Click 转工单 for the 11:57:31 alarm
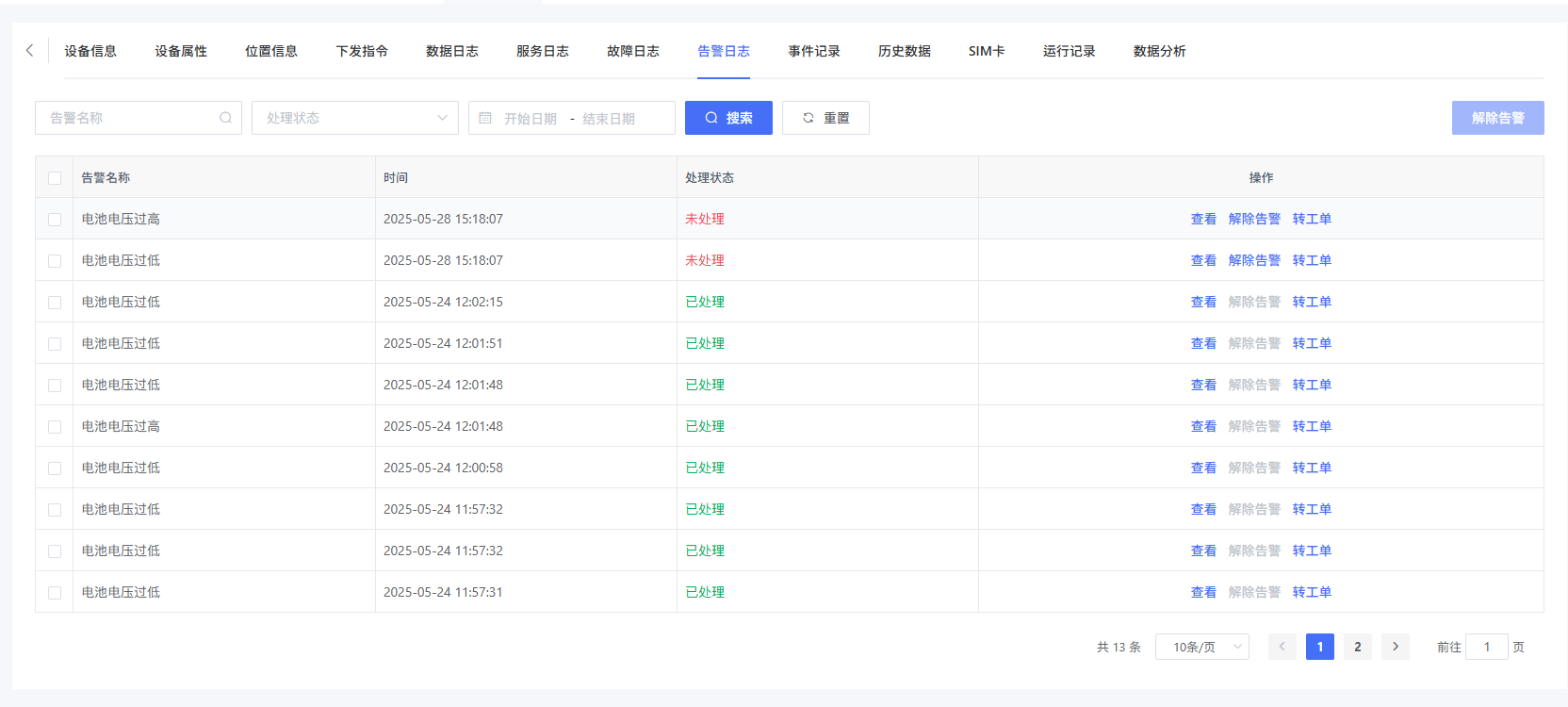Screen dimensions: 1568x707 click(x=1312, y=592)
